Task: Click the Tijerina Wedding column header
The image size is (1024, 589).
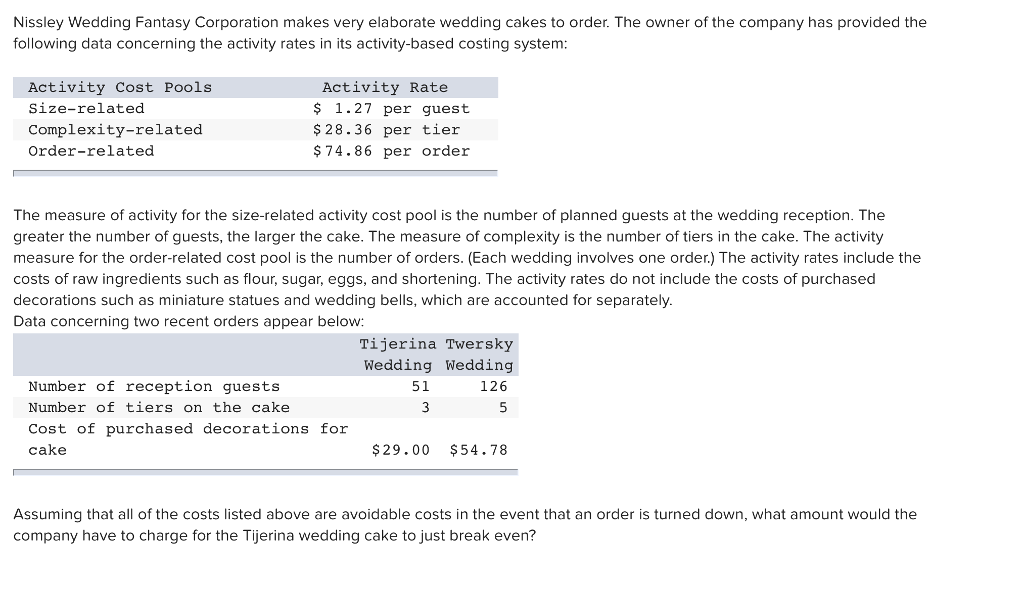Action: tap(398, 355)
